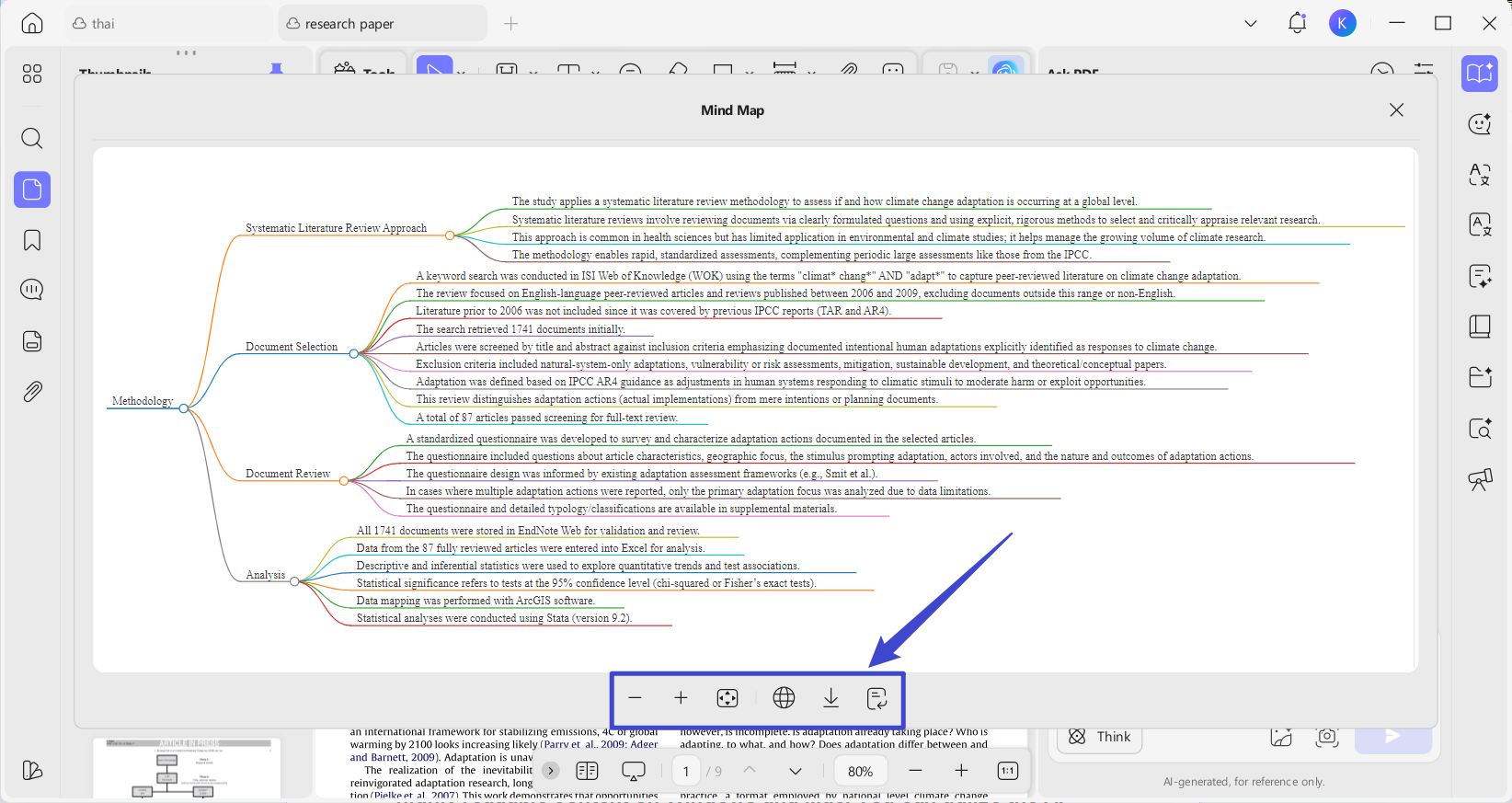
Task: Open the search panel in left sidebar
Action: tap(32, 138)
